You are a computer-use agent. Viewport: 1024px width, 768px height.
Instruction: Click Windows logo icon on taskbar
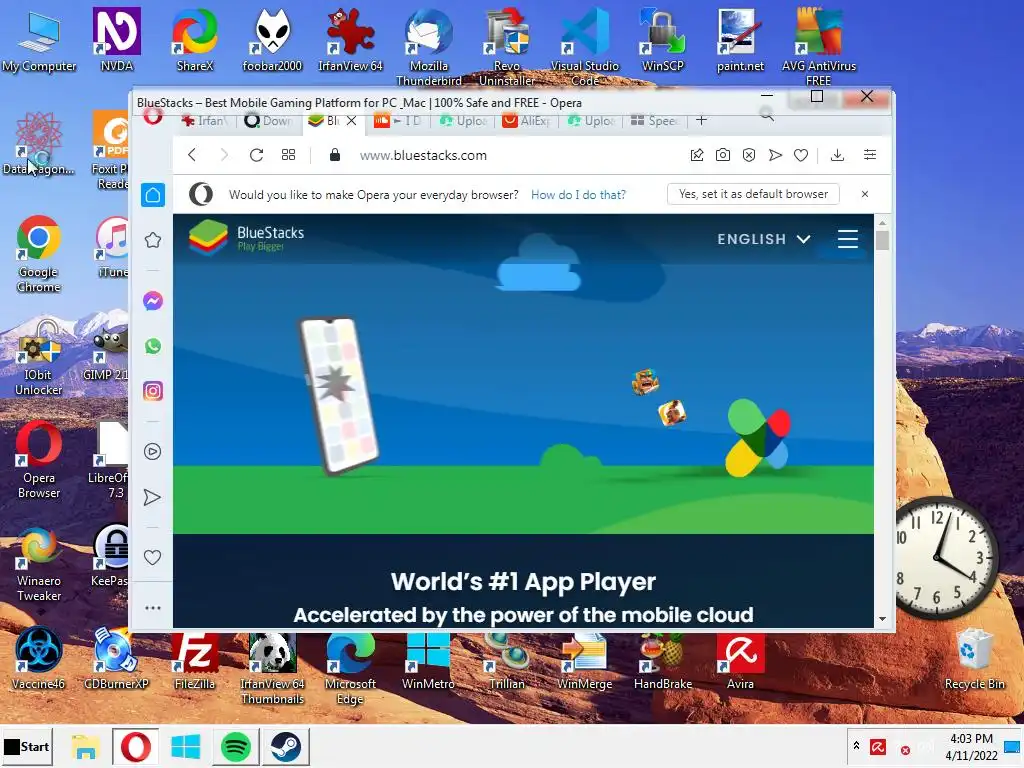point(185,746)
